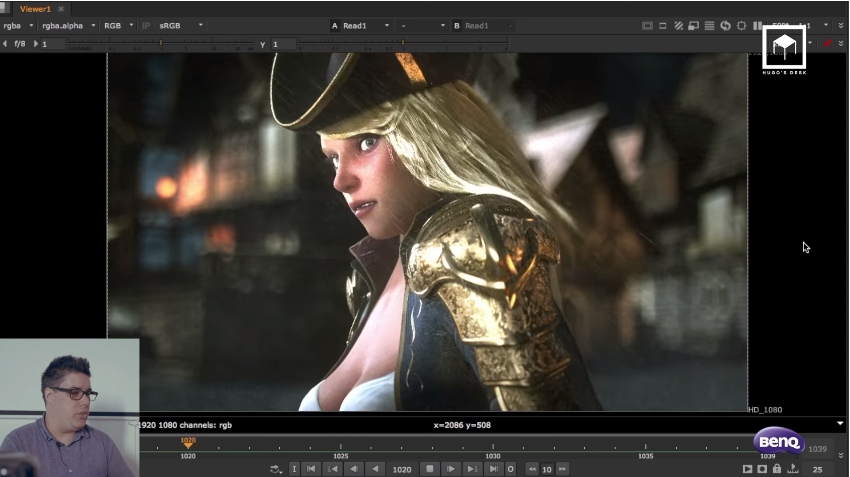Image resolution: width=850 pixels, height=477 pixels.
Task: Adjust the gain slider
Action: (160, 42)
